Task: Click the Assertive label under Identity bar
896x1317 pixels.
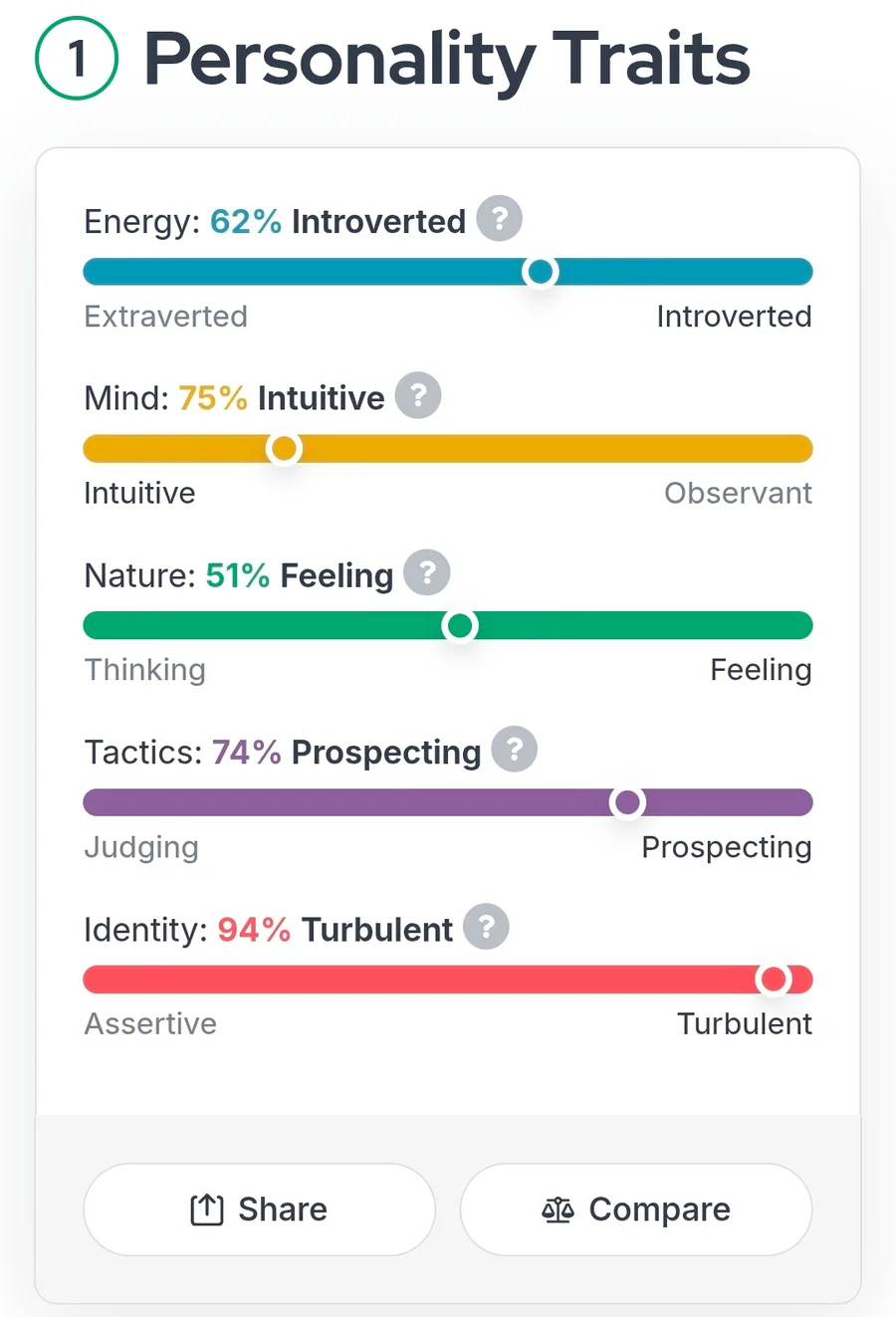Action: [x=150, y=1024]
